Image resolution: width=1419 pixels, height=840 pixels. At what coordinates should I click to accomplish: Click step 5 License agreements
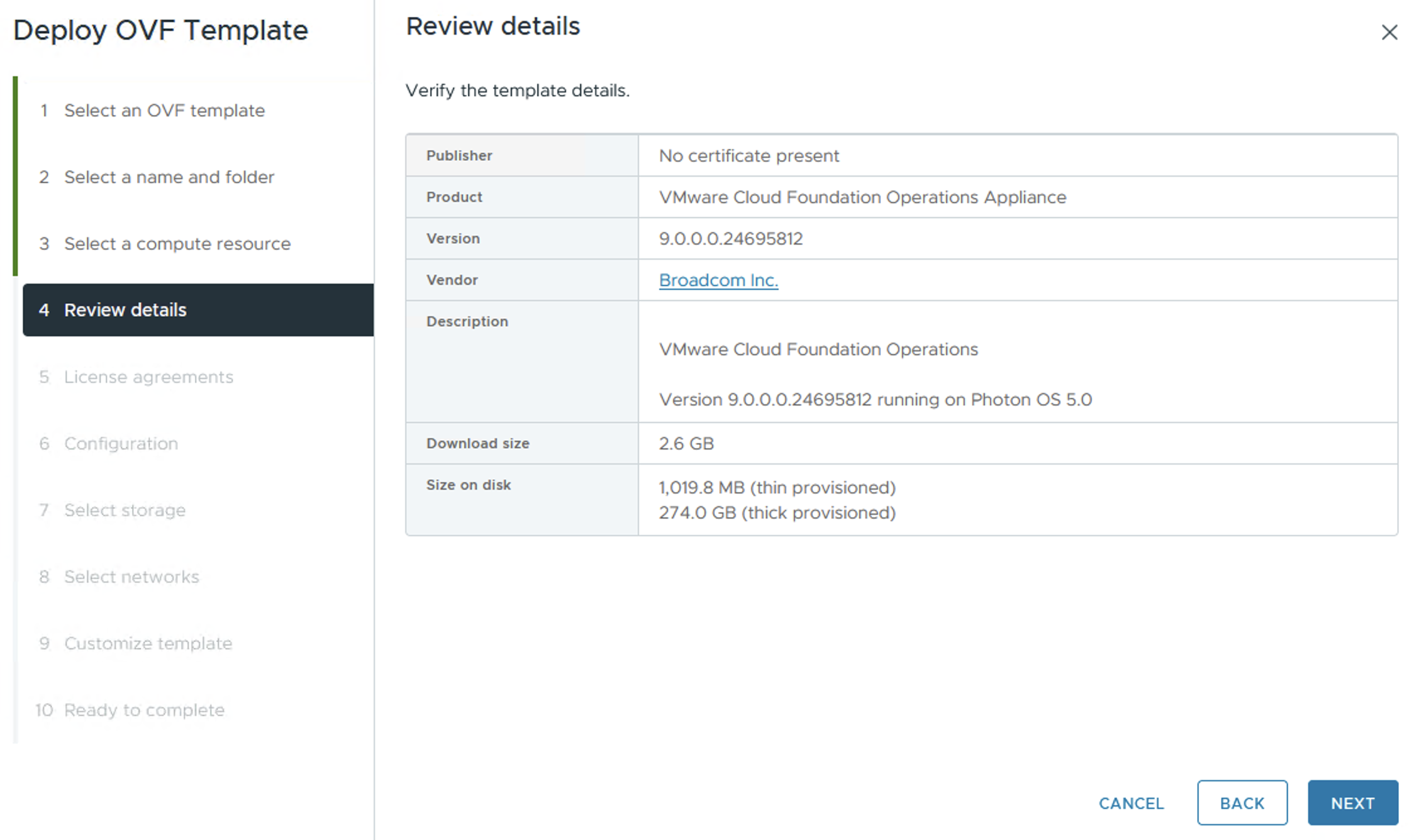[x=148, y=377]
